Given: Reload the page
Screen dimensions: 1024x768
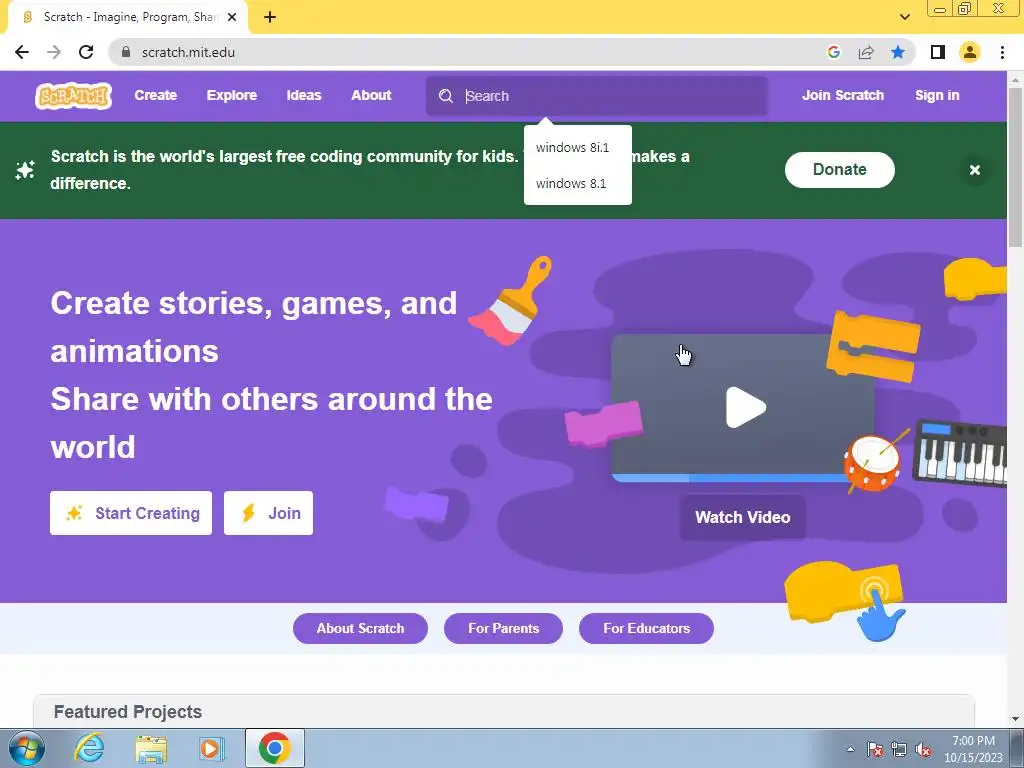Looking at the screenshot, I should [86, 52].
